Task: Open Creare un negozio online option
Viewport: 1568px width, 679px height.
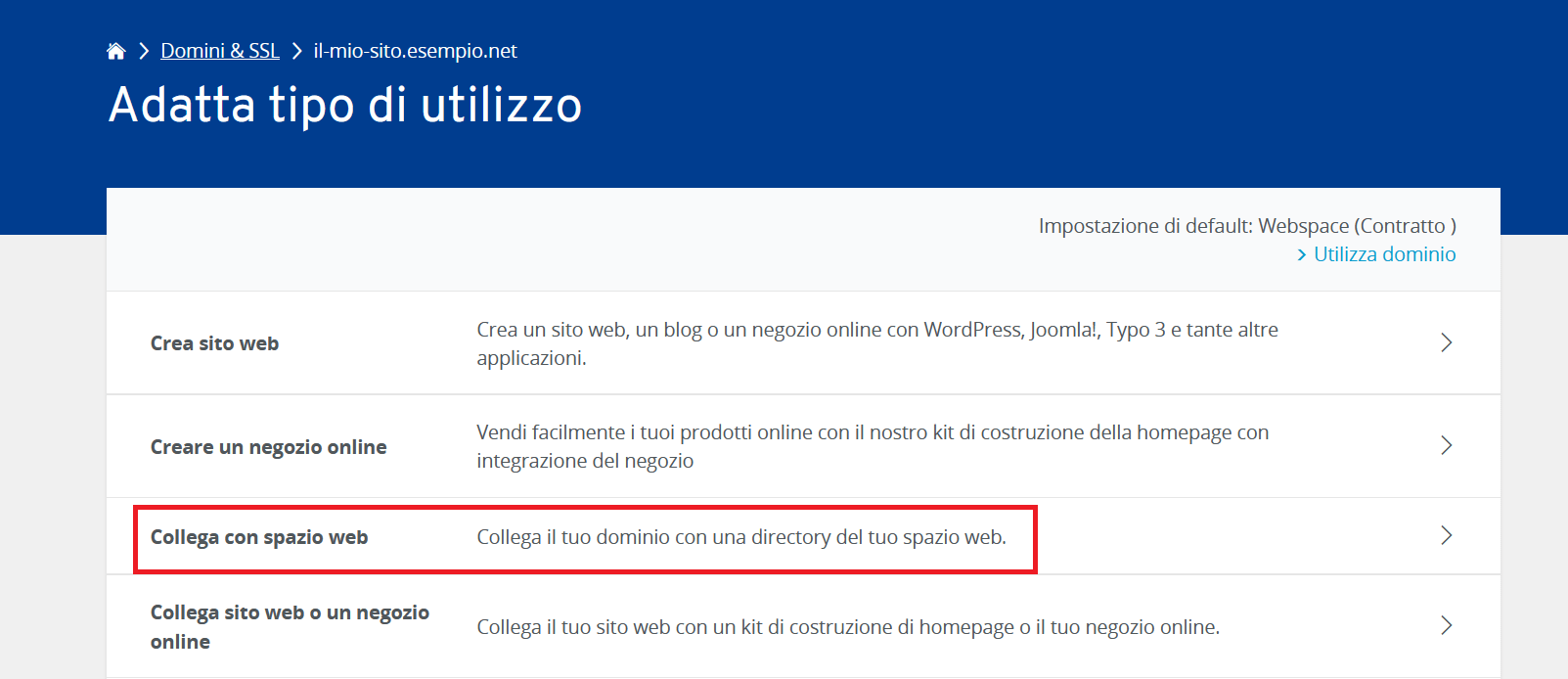Action: point(268,447)
